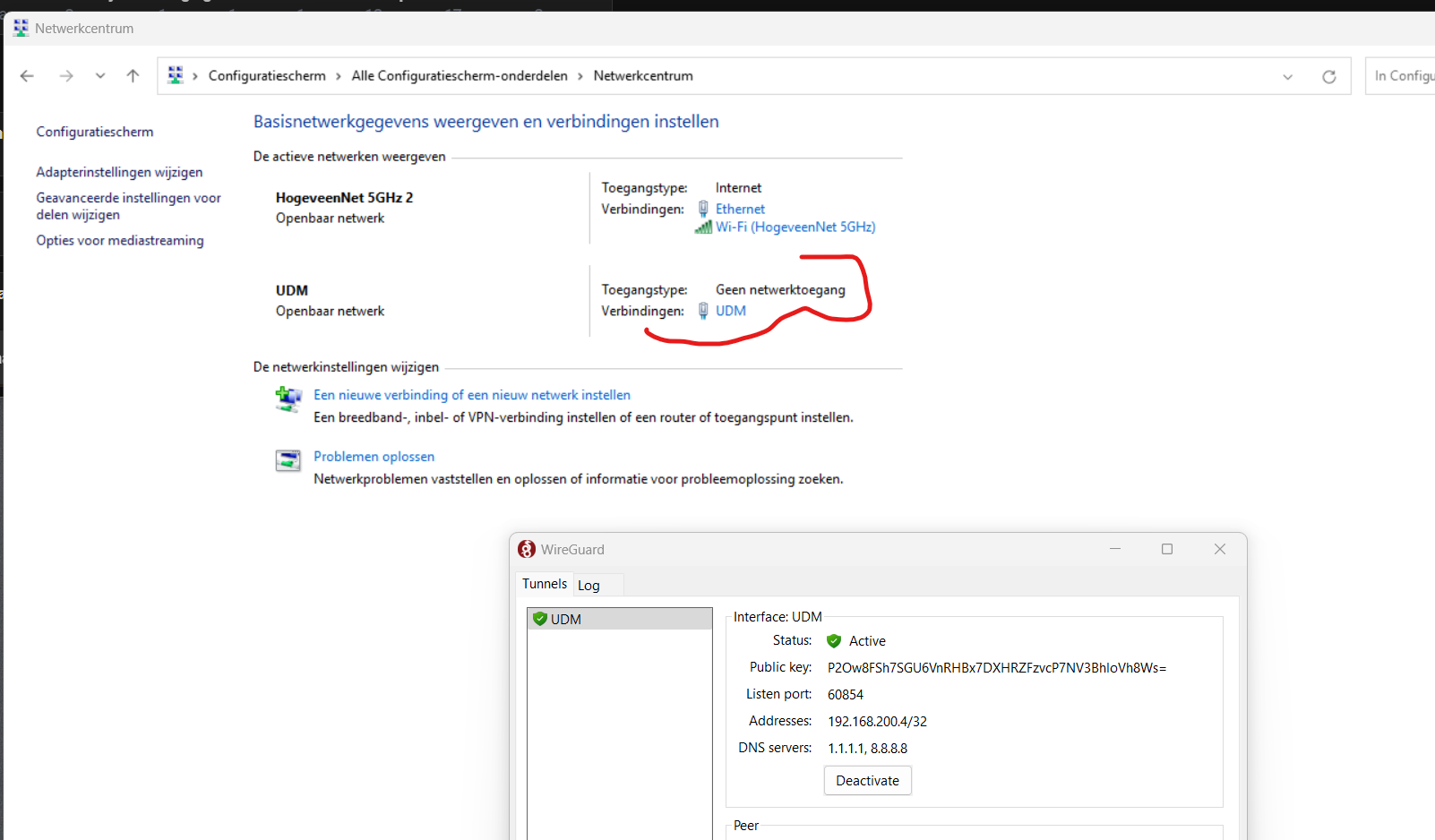Open Wi-Fi (HogeveenNet 5GHz) connection status
Screen dimensions: 1435x840
point(795,227)
